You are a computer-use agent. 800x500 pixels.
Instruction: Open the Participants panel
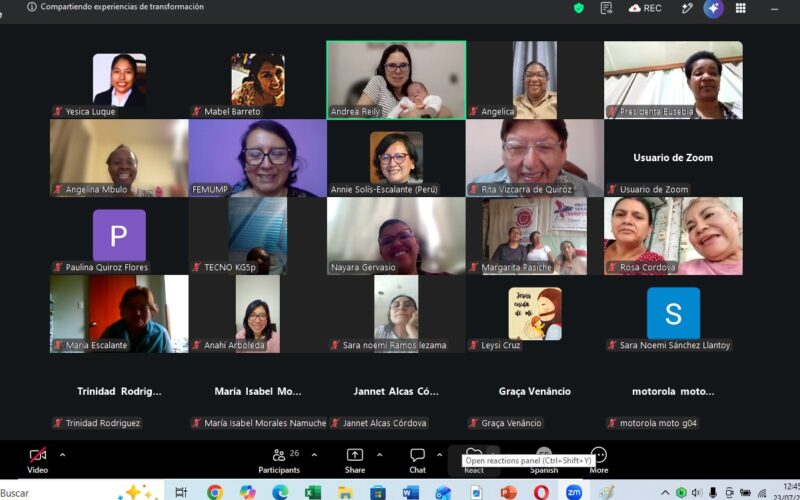point(279,460)
